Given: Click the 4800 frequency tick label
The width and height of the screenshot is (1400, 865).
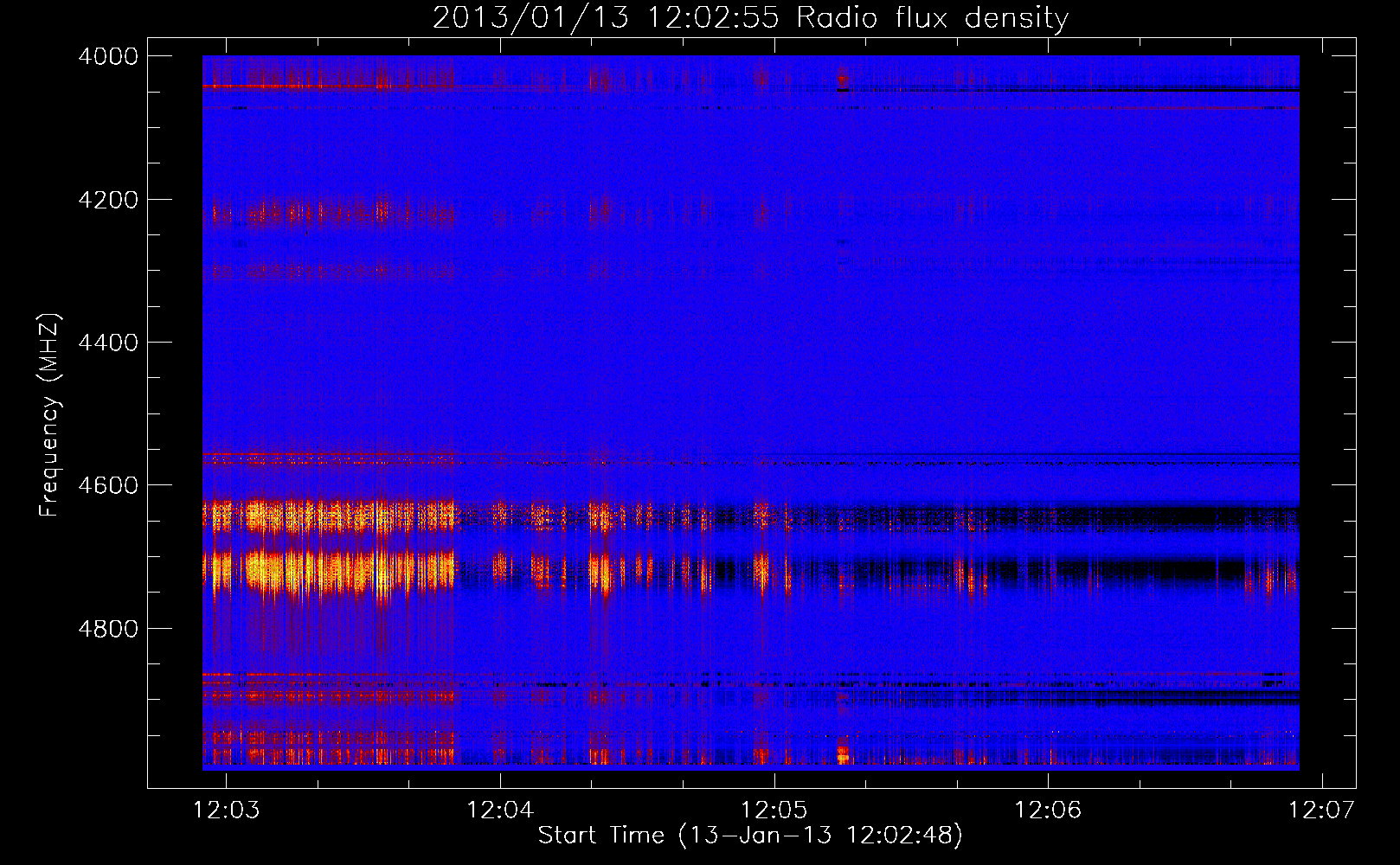Looking at the screenshot, I should pos(108,629).
